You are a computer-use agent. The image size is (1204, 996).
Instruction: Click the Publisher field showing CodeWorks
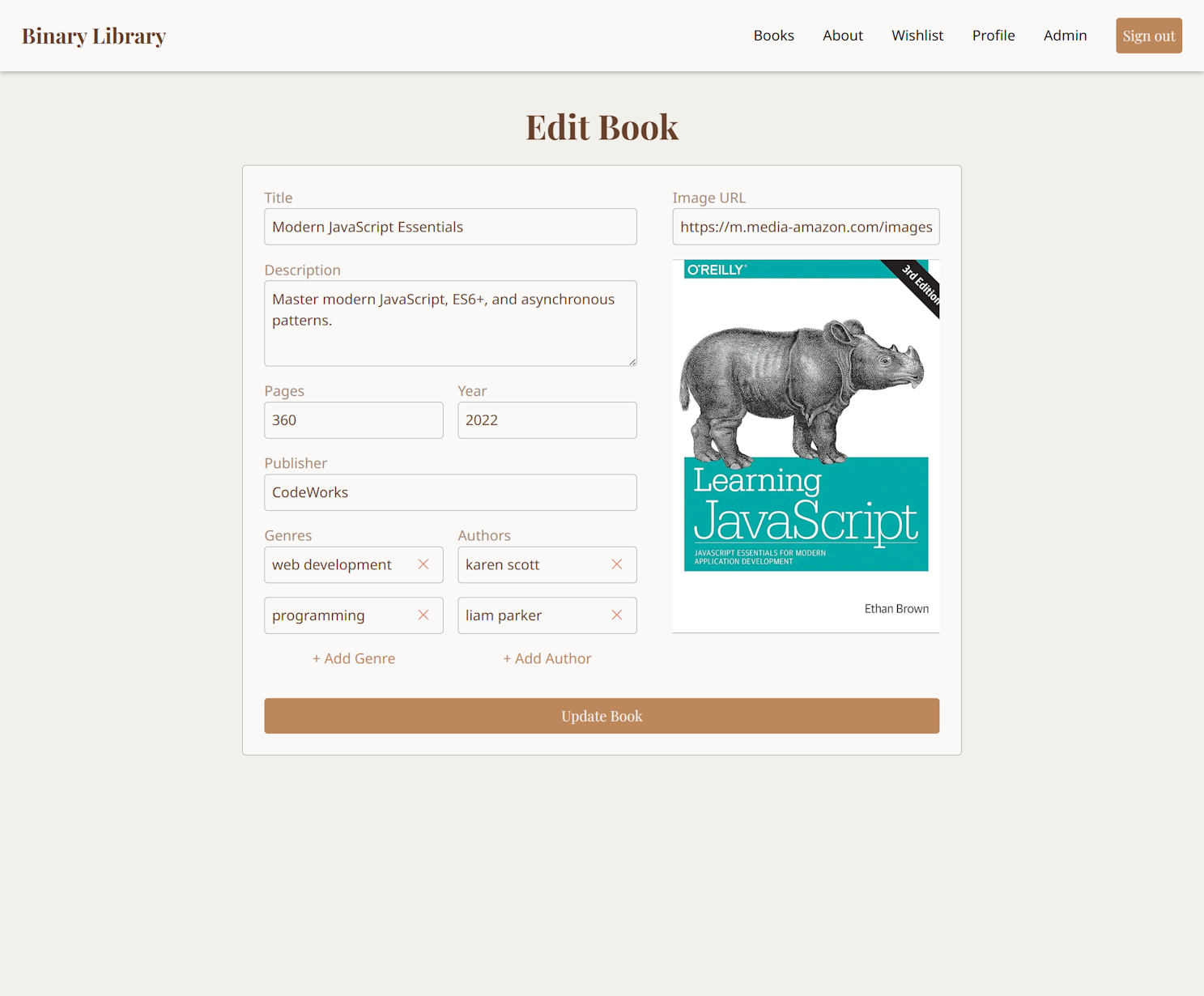(450, 492)
